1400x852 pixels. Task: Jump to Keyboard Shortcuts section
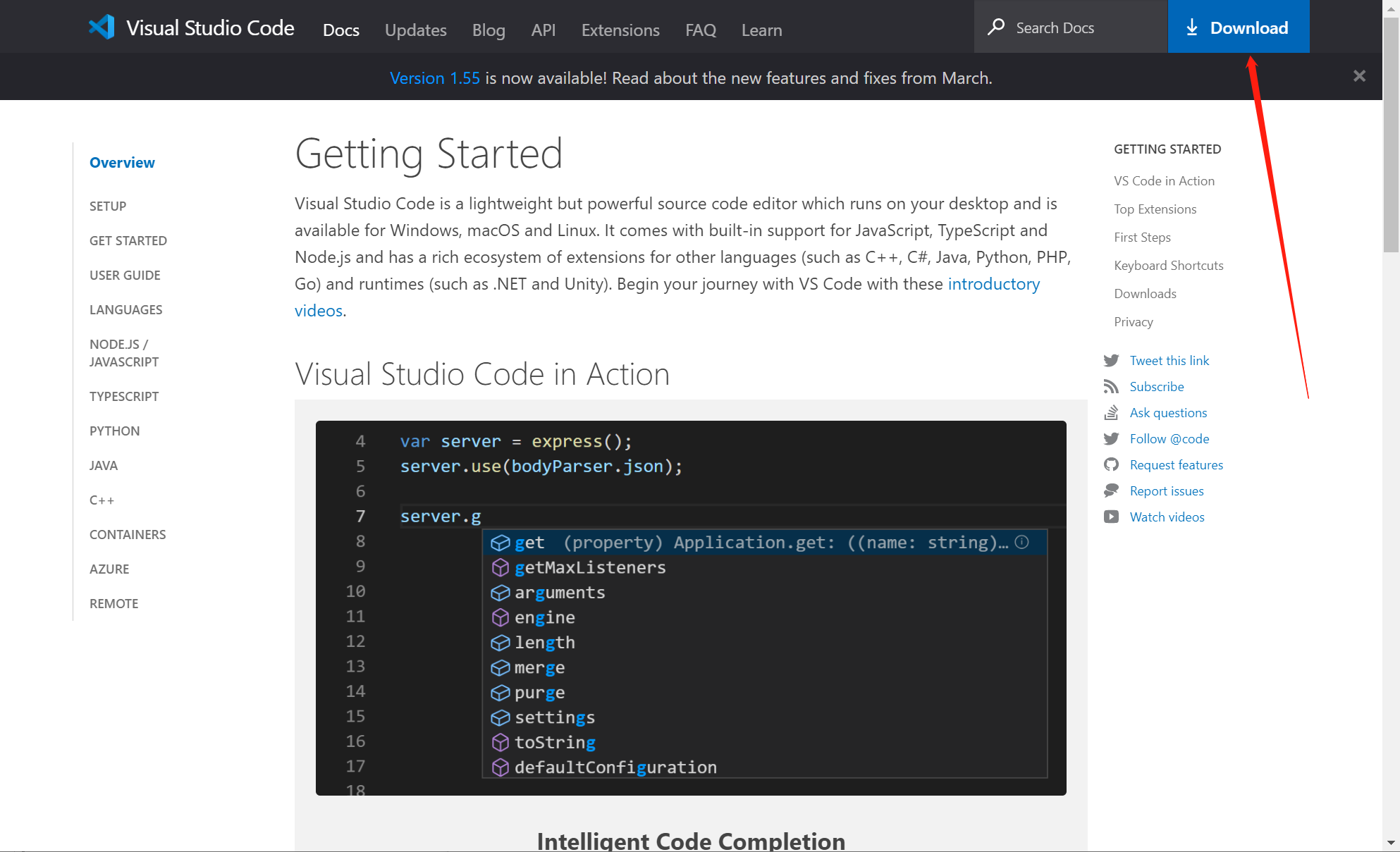pyautogui.click(x=1168, y=266)
